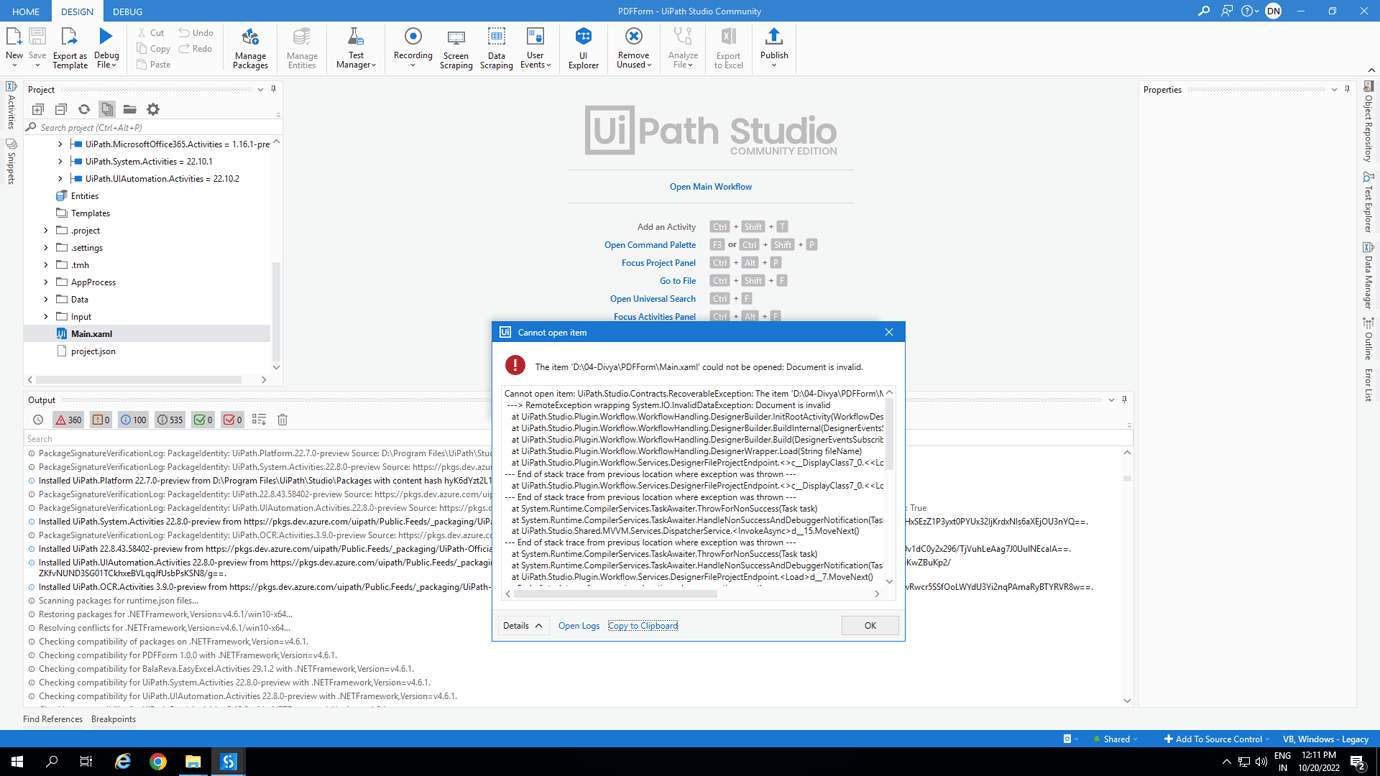Screen dimensions: 1380x776
Task: Open the Home ribbon tab
Action: click(x=25, y=13)
